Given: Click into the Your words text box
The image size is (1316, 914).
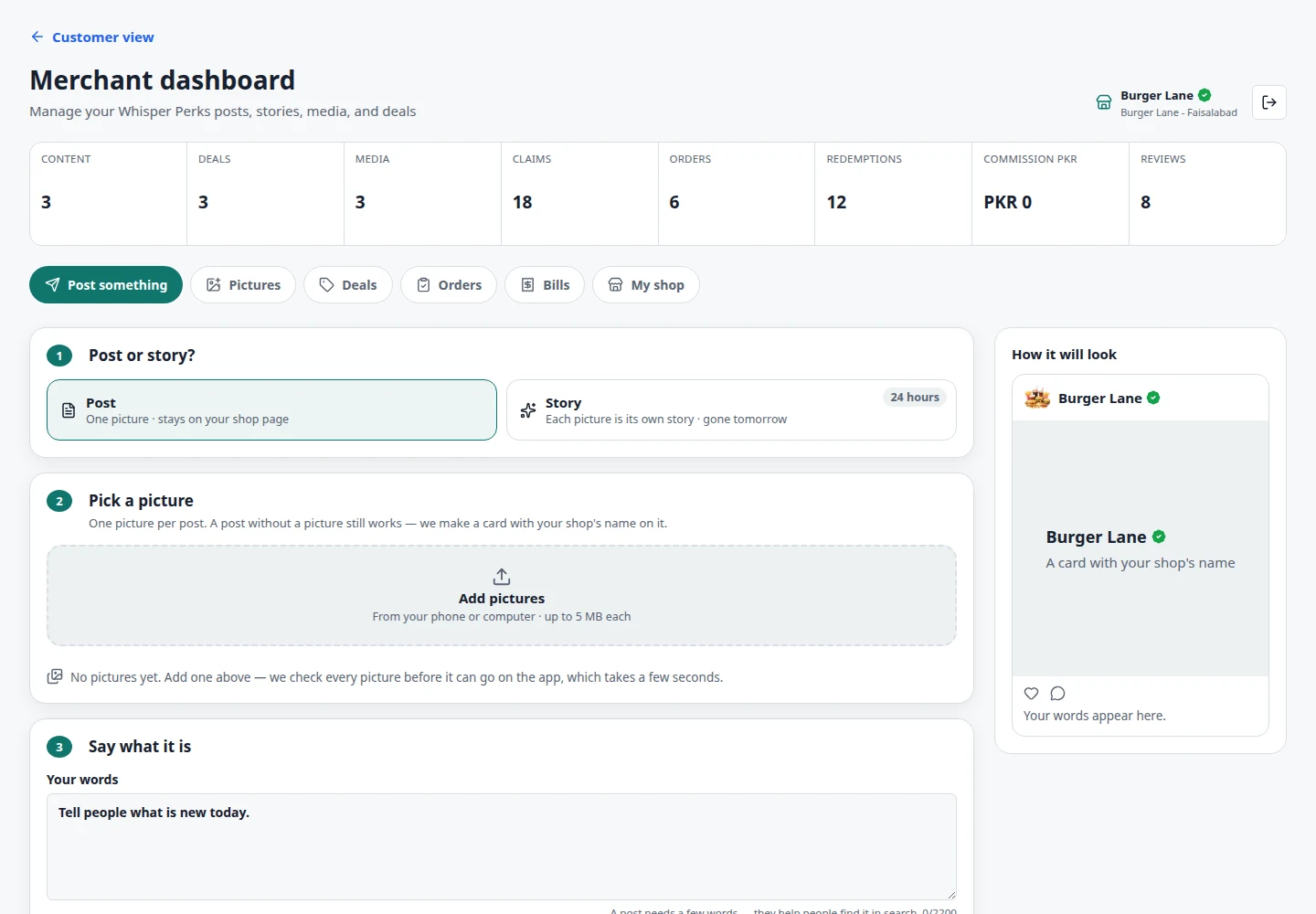Looking at the screenshot, I should tap(502, 846).
